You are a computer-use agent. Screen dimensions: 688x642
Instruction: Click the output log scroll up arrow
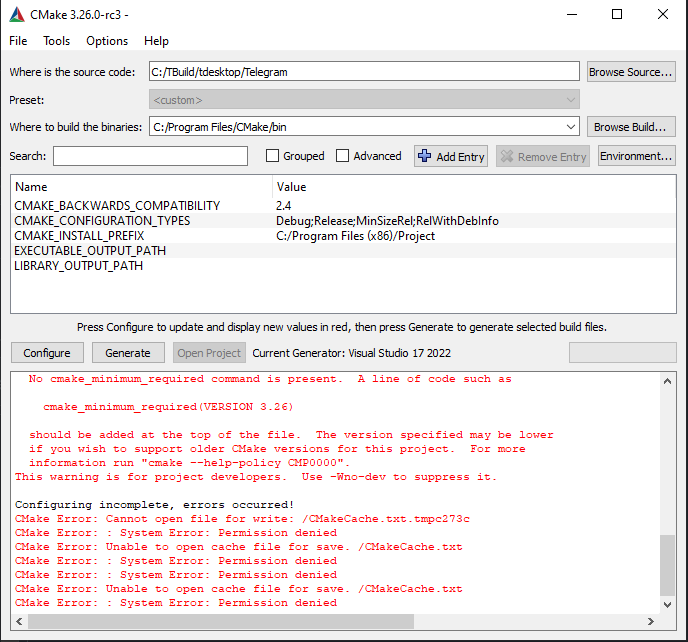(667, 381)
